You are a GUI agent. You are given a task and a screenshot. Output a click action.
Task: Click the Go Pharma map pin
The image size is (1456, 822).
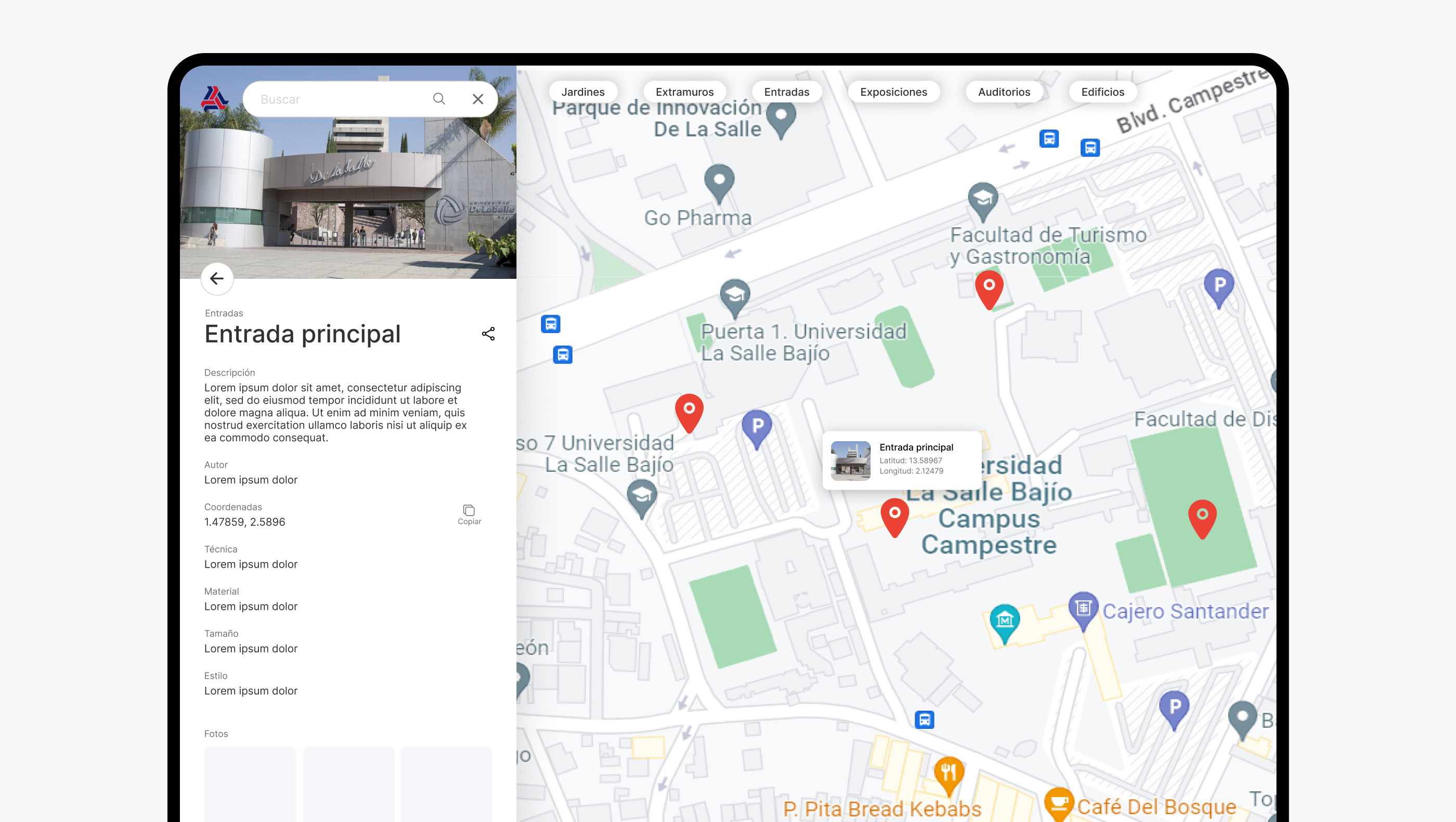coord(719,184)
